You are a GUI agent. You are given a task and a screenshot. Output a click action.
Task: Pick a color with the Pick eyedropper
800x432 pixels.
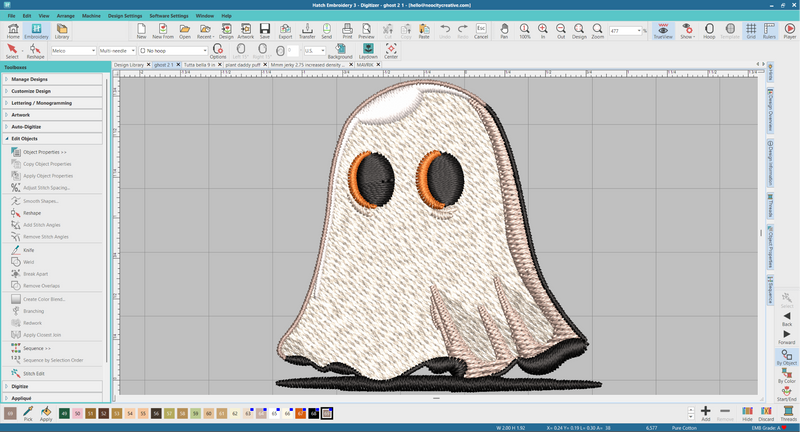28,413
